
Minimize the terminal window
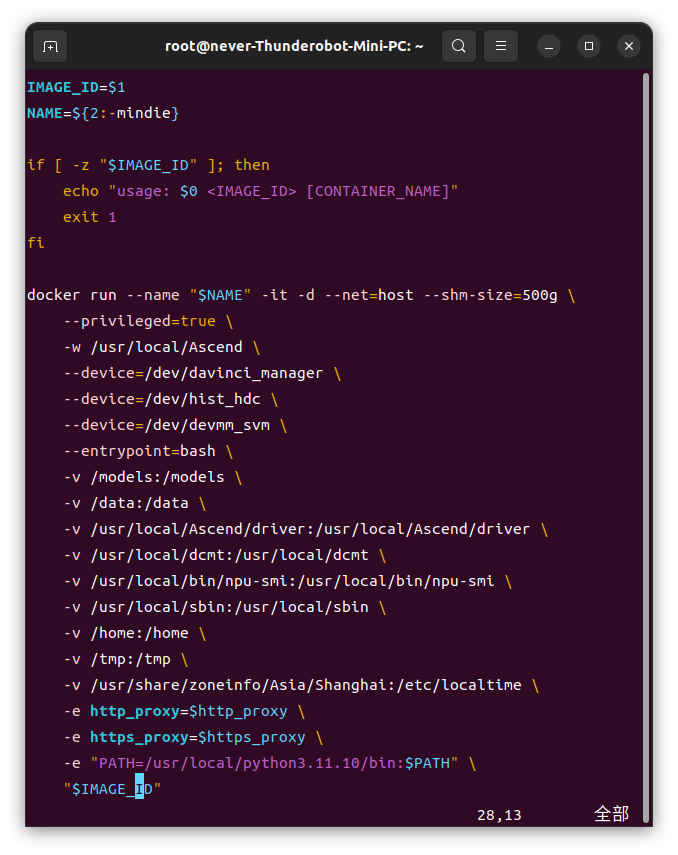pyautogui.click(x=549, y=46)
